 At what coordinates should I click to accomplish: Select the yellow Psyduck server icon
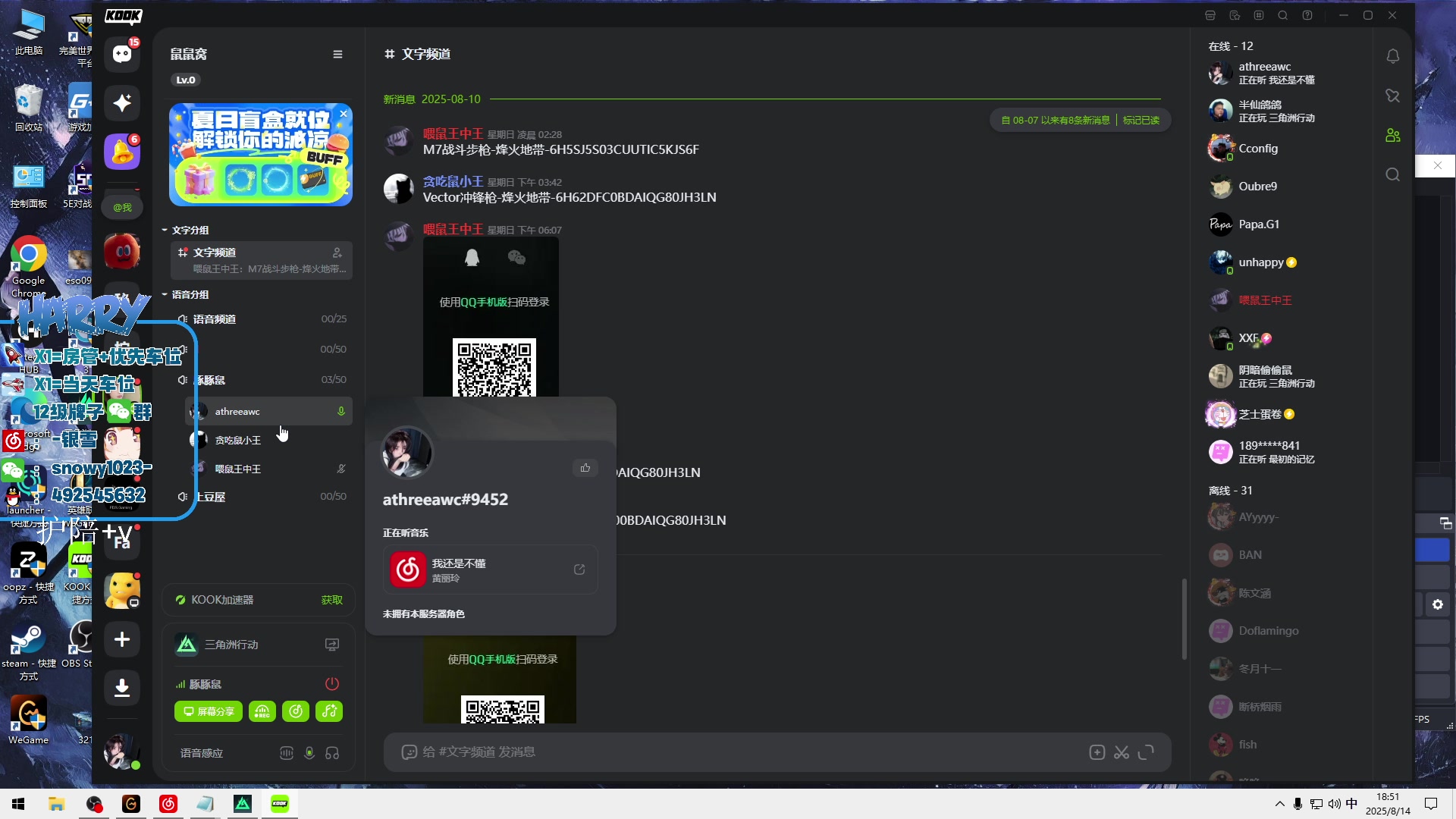tap(122, 591)
